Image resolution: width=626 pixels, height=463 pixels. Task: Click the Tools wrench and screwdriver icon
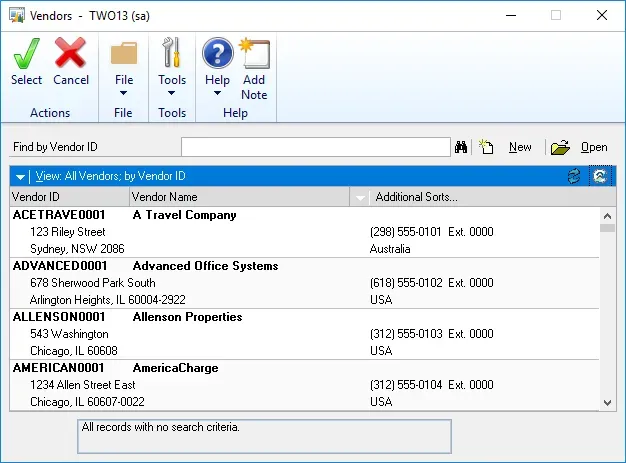click(172, 53)
